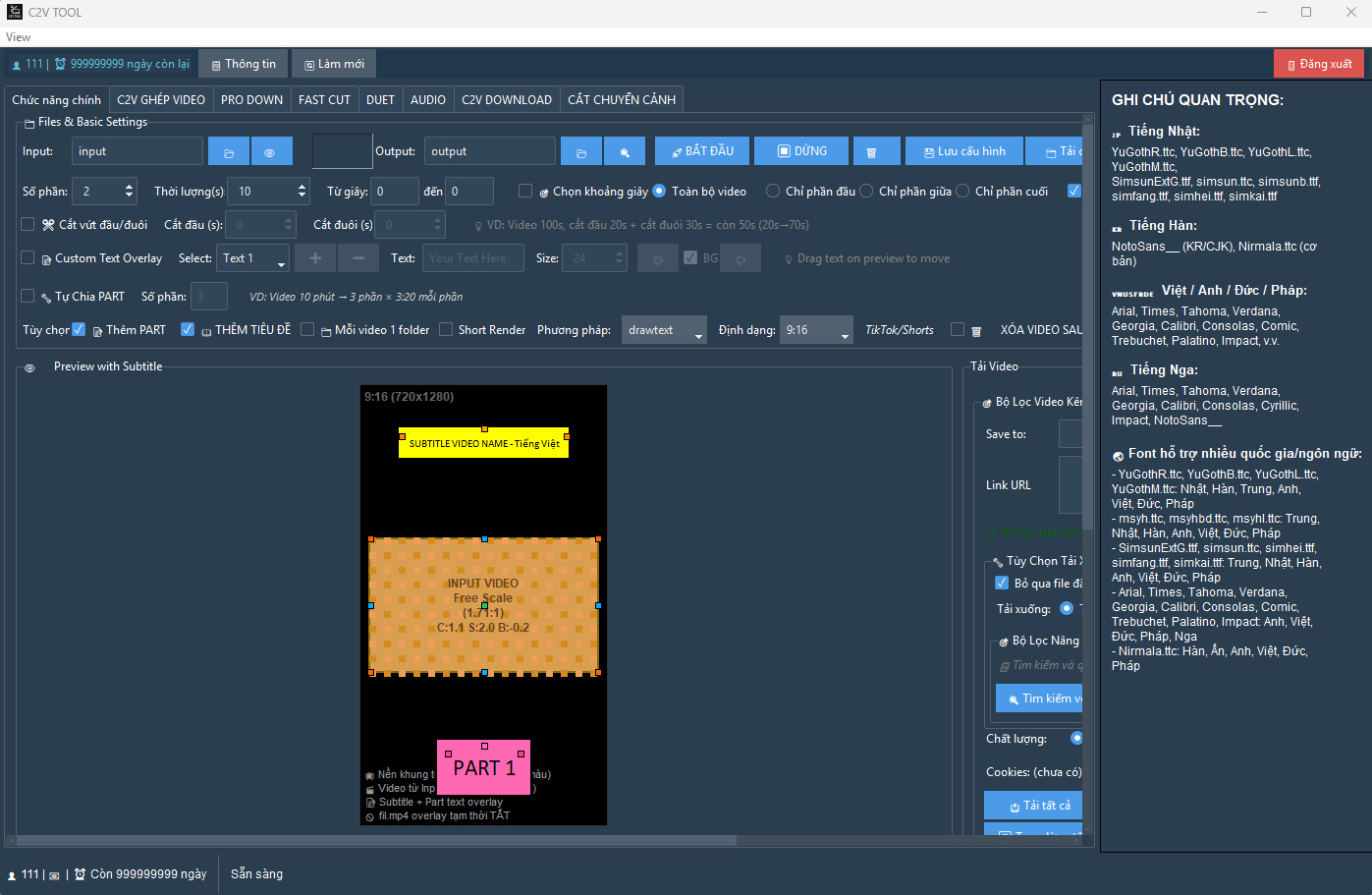Select the Chỉ phần đầu radio button

click(773, 191)
